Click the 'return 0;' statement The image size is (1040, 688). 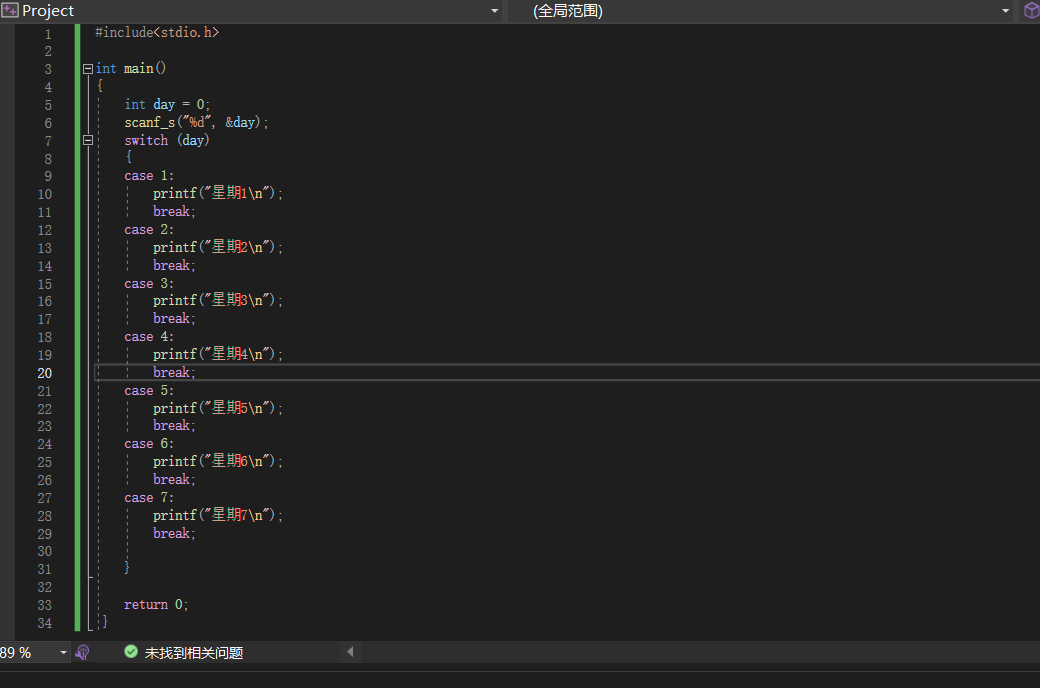tap(156, 604)
